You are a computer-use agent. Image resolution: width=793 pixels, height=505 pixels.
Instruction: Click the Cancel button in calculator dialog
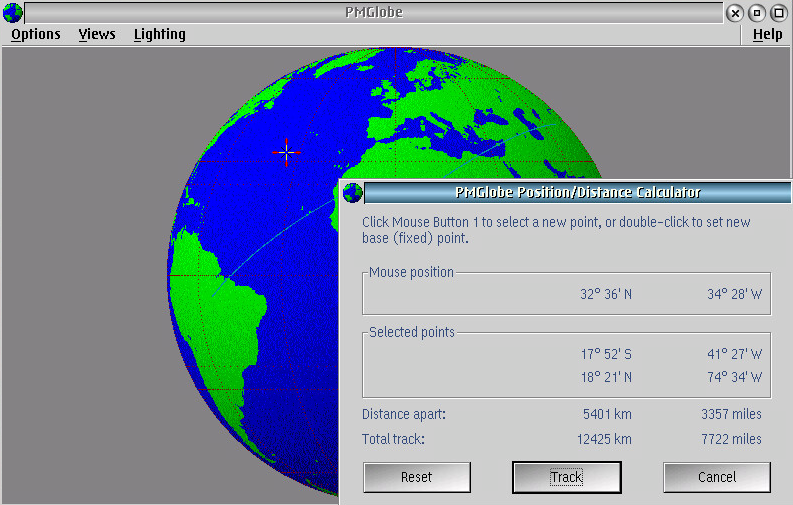tap(717, 477)
